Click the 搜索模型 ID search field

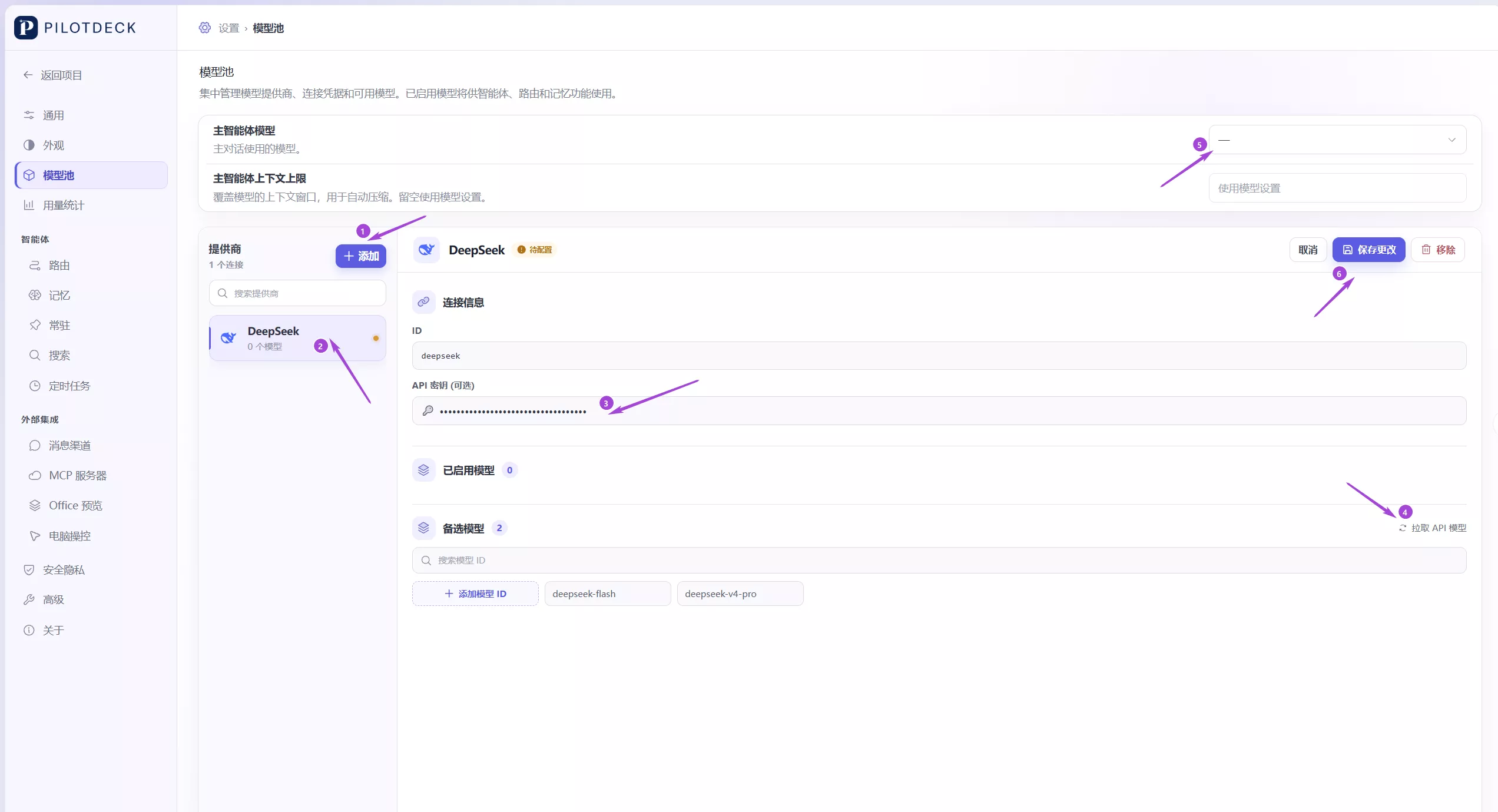pos(939,560)
